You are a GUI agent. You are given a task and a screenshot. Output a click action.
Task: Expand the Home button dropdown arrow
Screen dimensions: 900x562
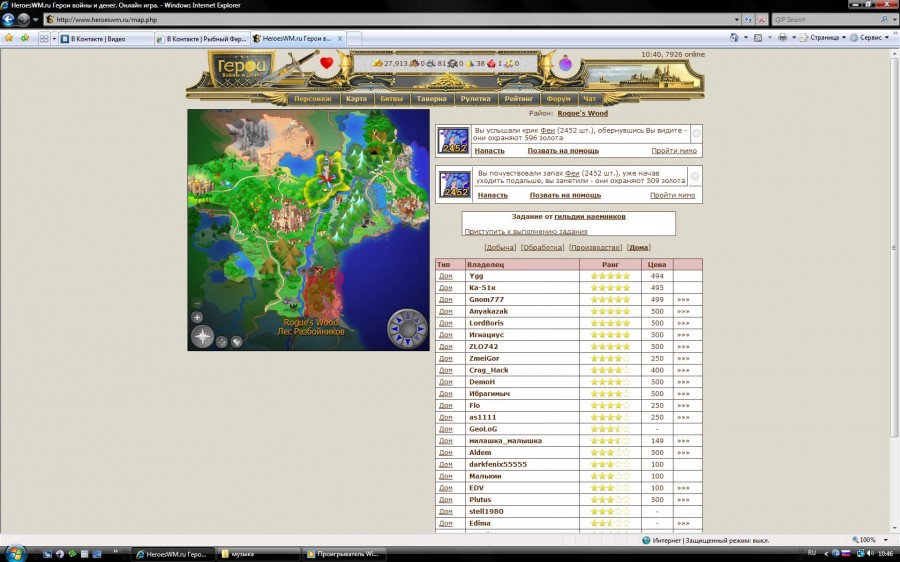(746, 37)
